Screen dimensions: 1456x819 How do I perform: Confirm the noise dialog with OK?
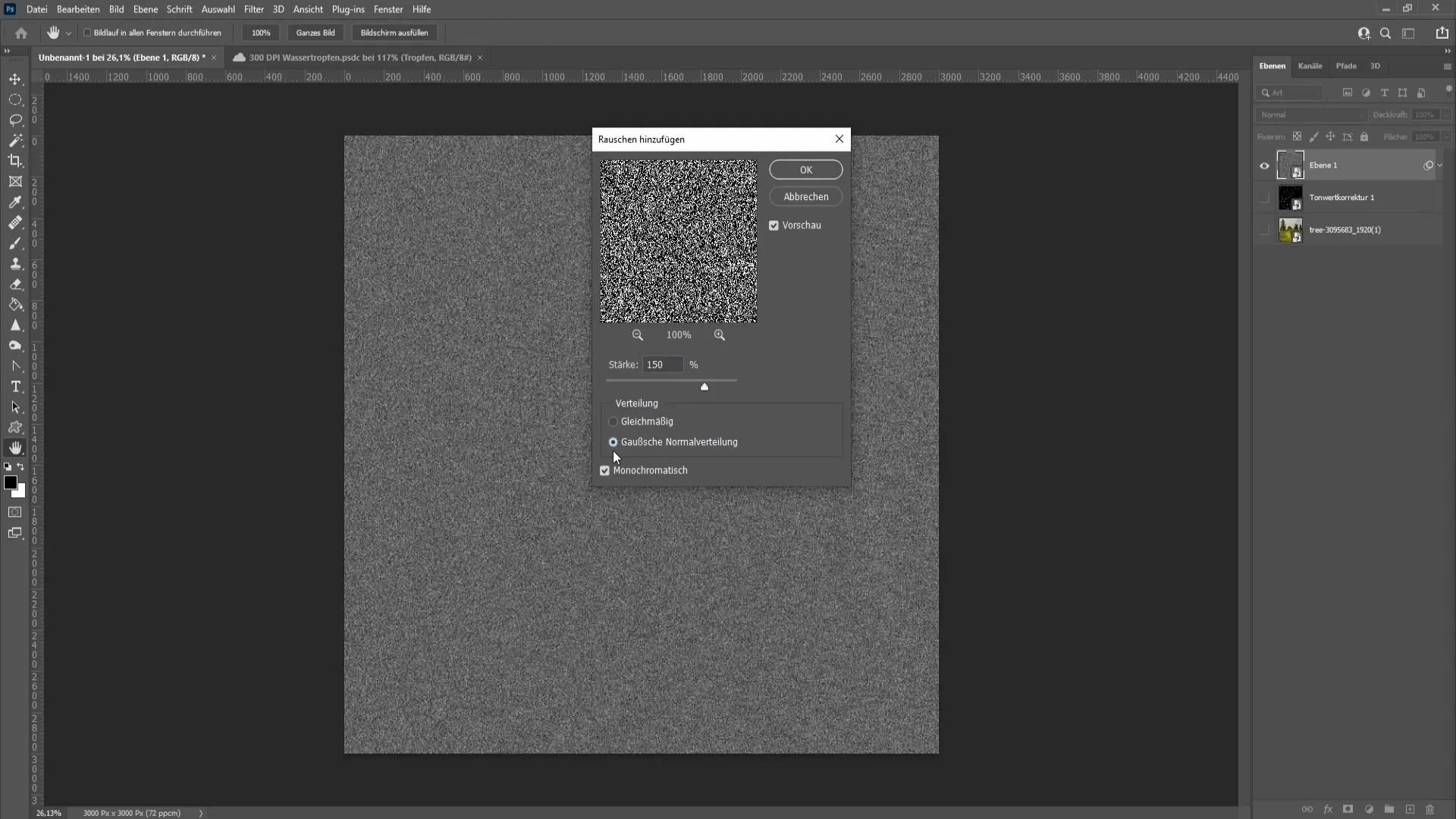(x=805, y=170)
